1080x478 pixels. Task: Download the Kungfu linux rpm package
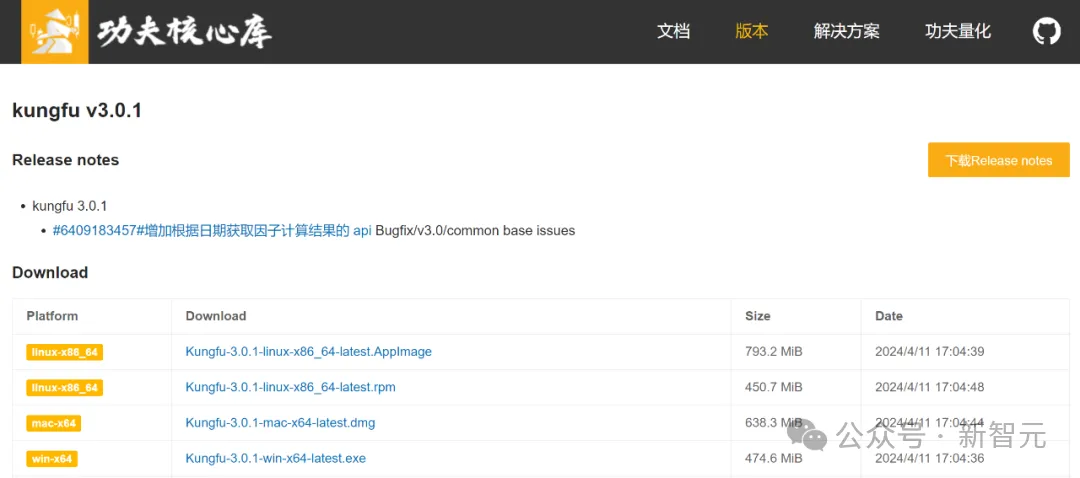coord(290,387)
